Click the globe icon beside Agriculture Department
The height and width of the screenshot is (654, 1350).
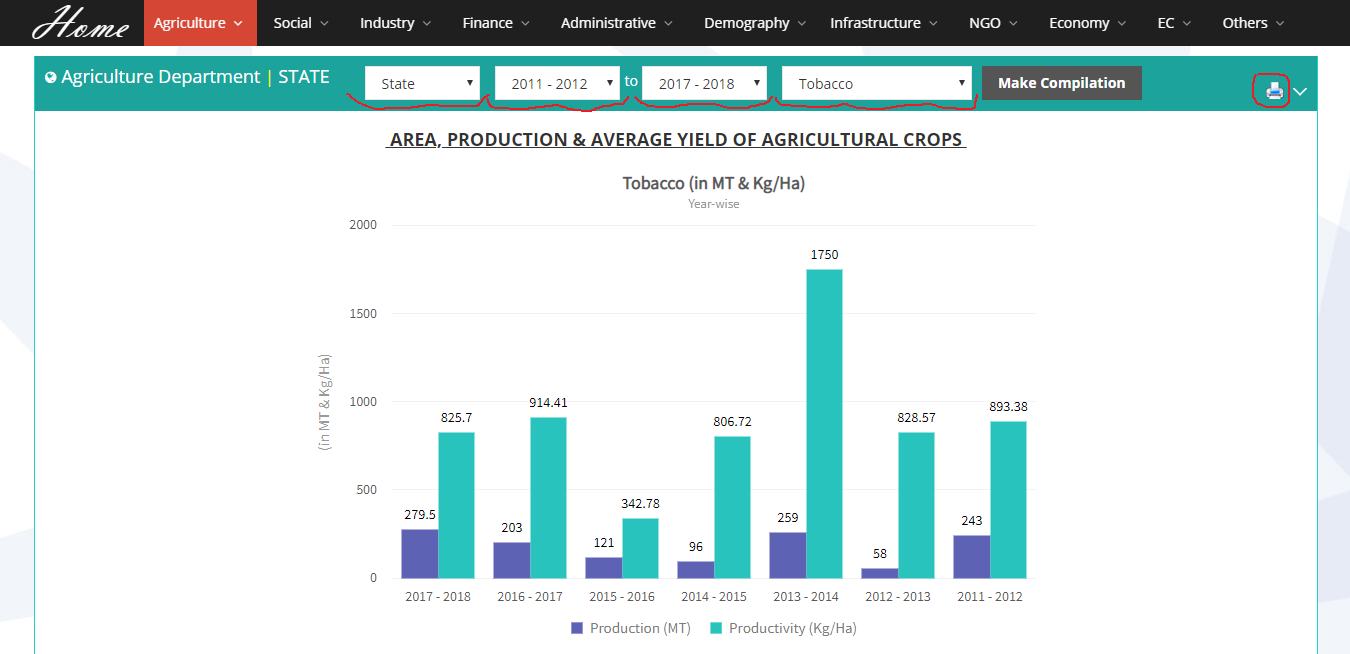pyautogui.click(x=51, y=78)
